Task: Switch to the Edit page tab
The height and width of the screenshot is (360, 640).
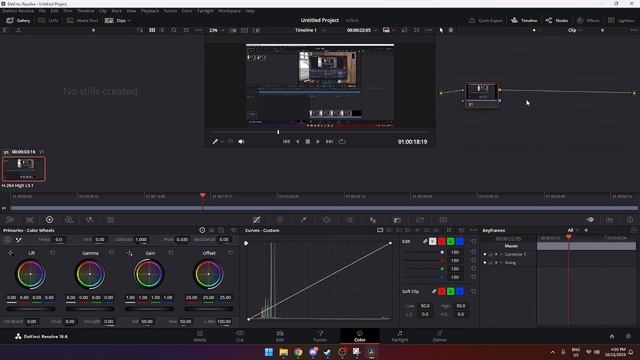Action: [x=280, y=336]
